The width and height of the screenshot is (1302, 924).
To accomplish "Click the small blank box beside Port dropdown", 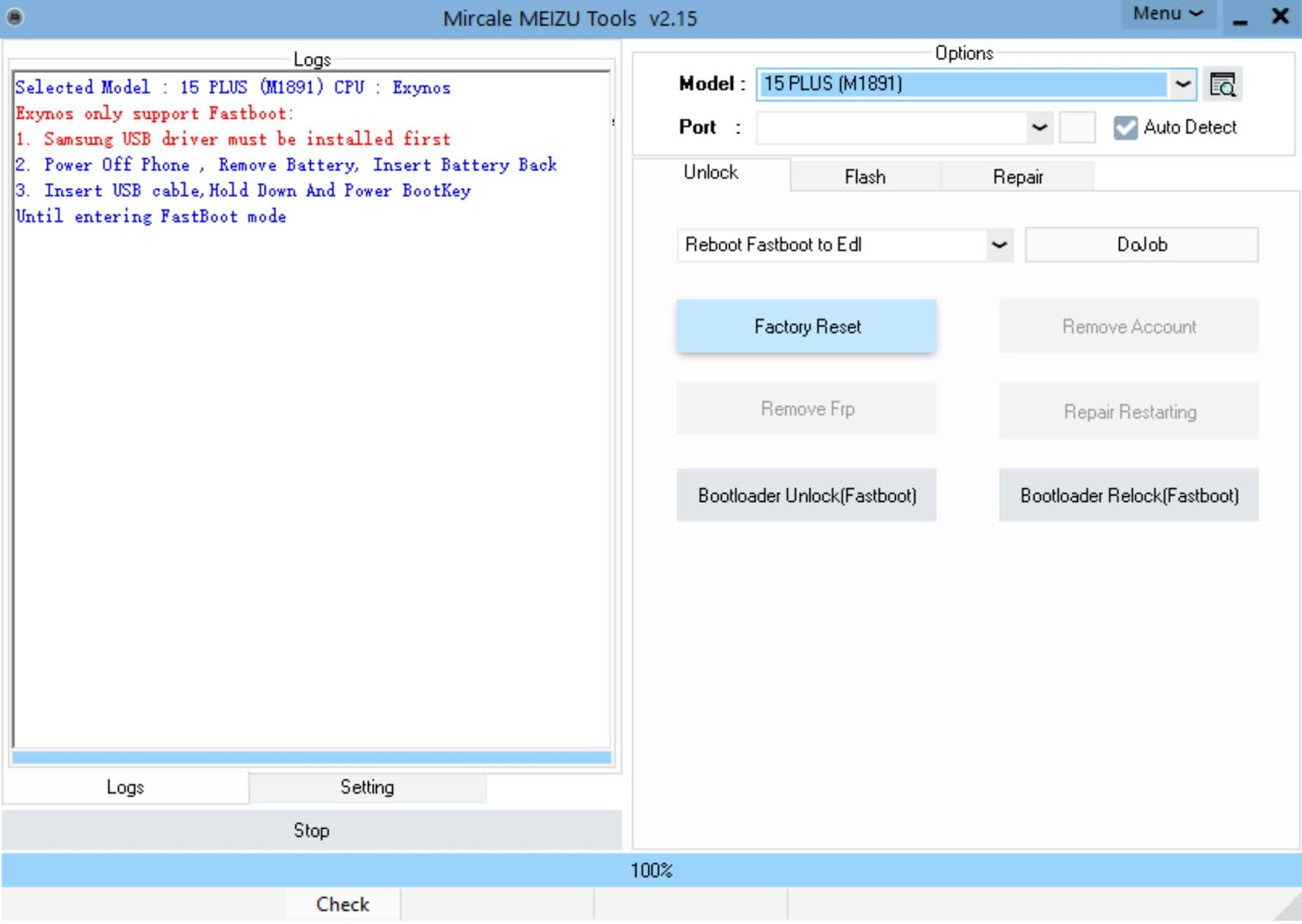I will tap(1077, 128).
